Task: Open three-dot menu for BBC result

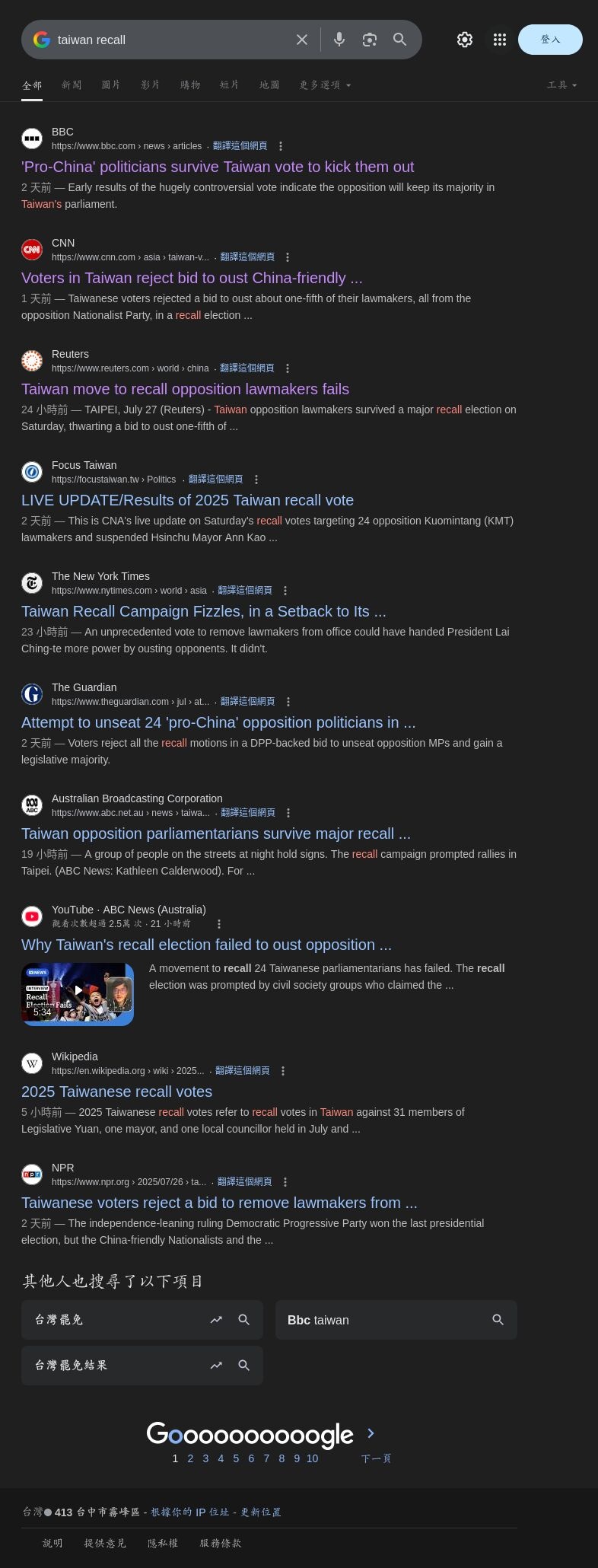Action: pos(281,146)
